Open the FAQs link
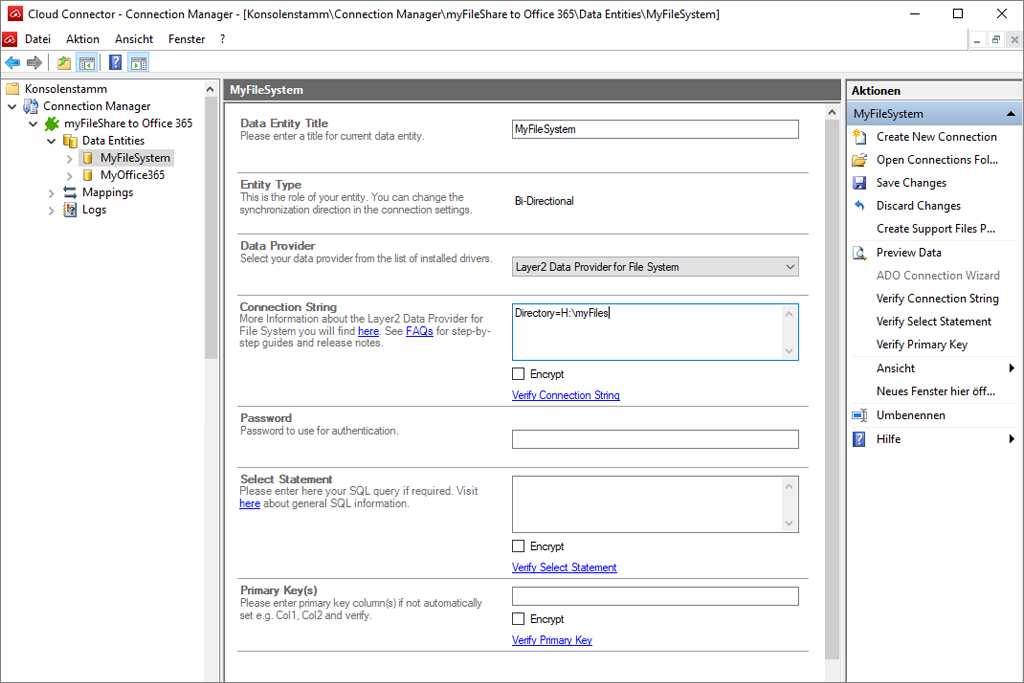 [419, 331]
